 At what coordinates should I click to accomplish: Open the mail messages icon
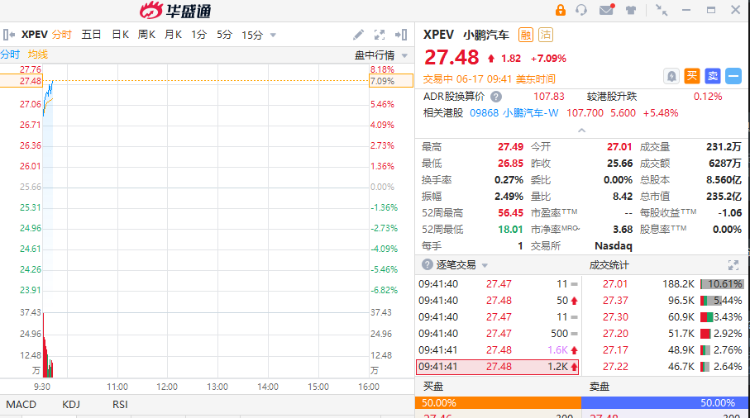(x=607, y=10)
